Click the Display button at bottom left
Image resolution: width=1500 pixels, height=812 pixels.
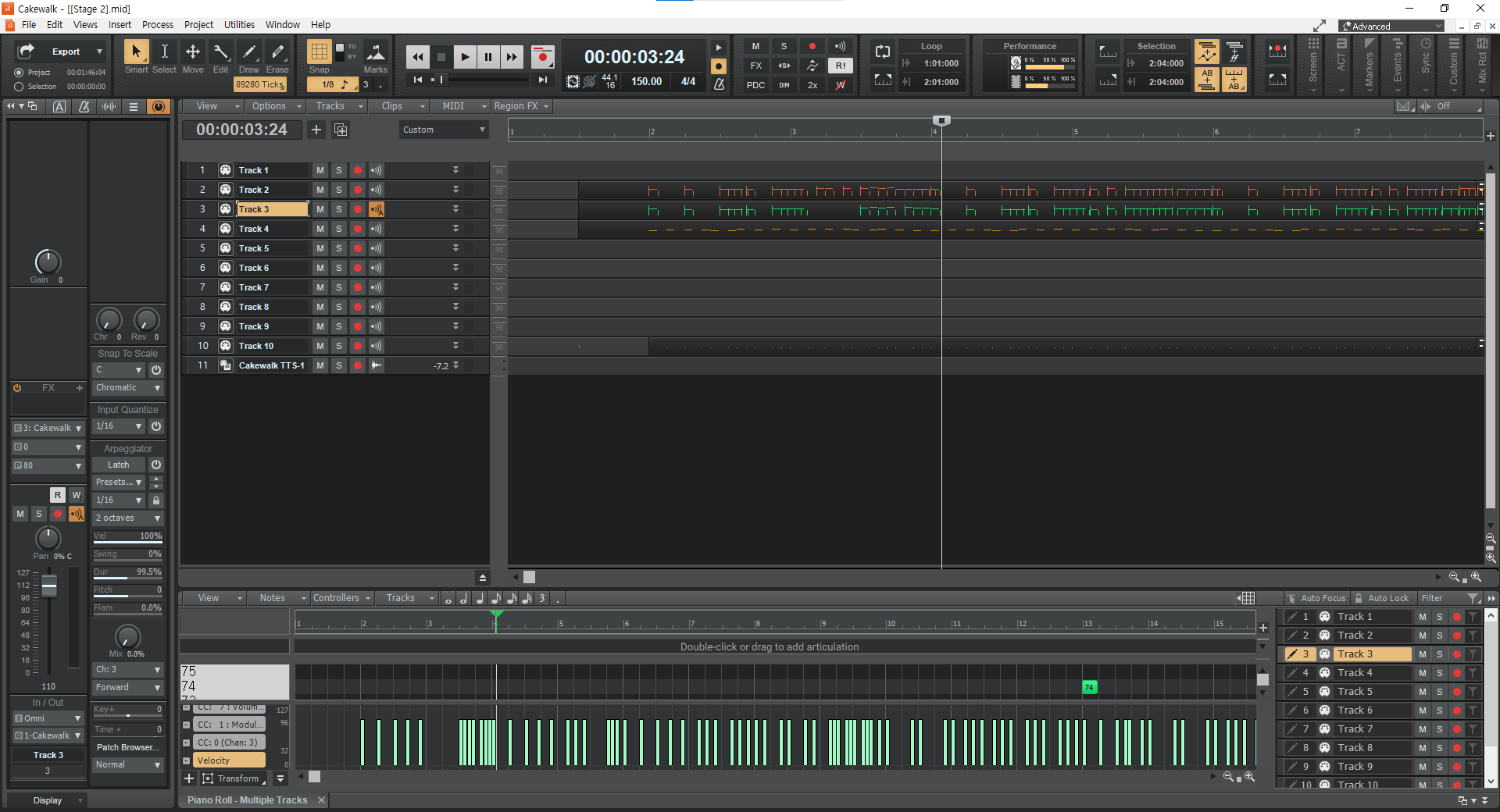[48, 800]
